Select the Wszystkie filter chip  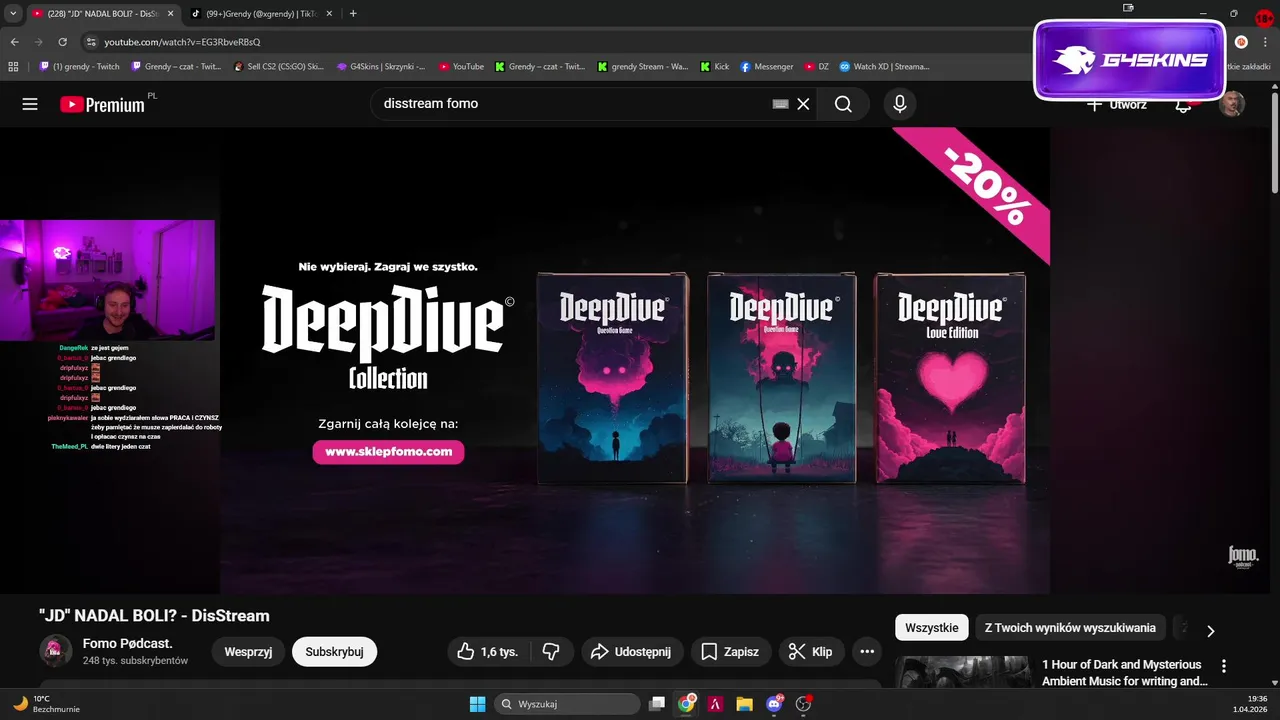click(932, 628)
